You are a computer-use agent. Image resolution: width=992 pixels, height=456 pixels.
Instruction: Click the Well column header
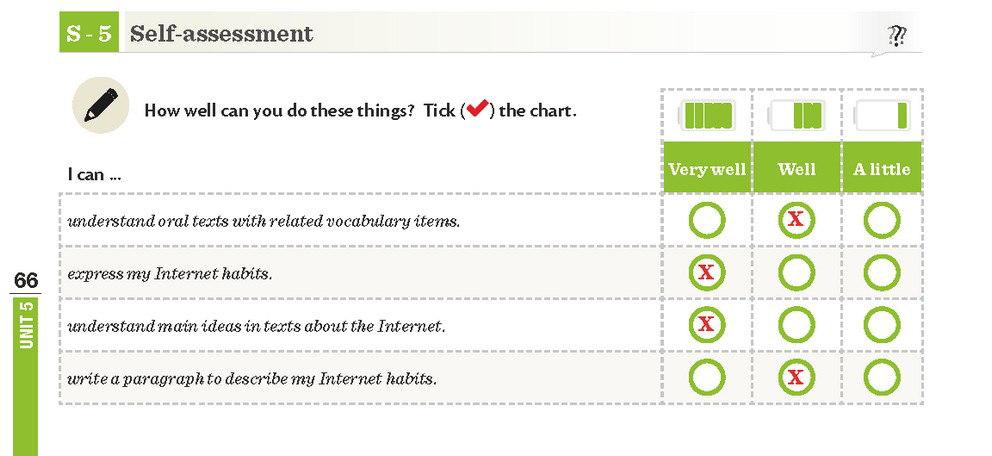(797, 168)
